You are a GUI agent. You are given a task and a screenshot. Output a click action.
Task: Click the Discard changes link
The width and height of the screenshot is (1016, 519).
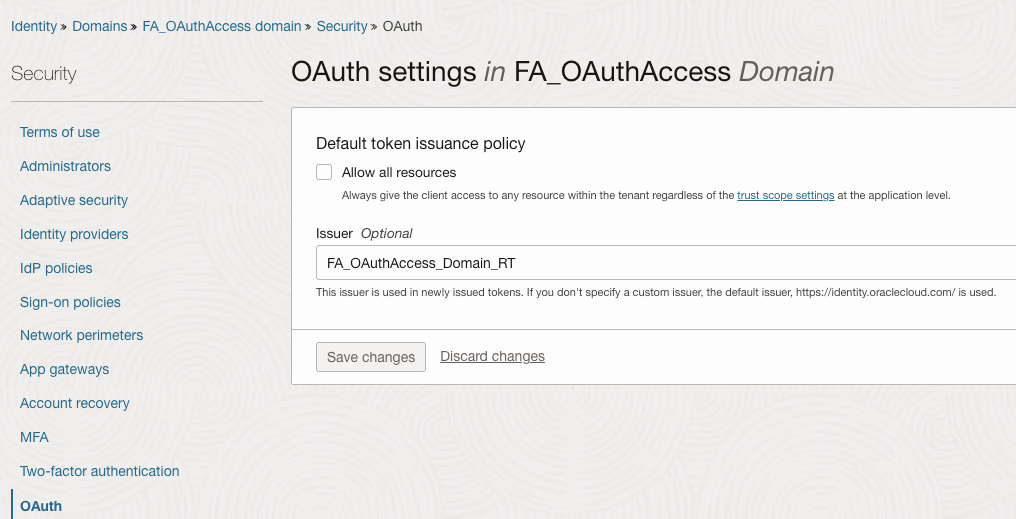(492, 356)
